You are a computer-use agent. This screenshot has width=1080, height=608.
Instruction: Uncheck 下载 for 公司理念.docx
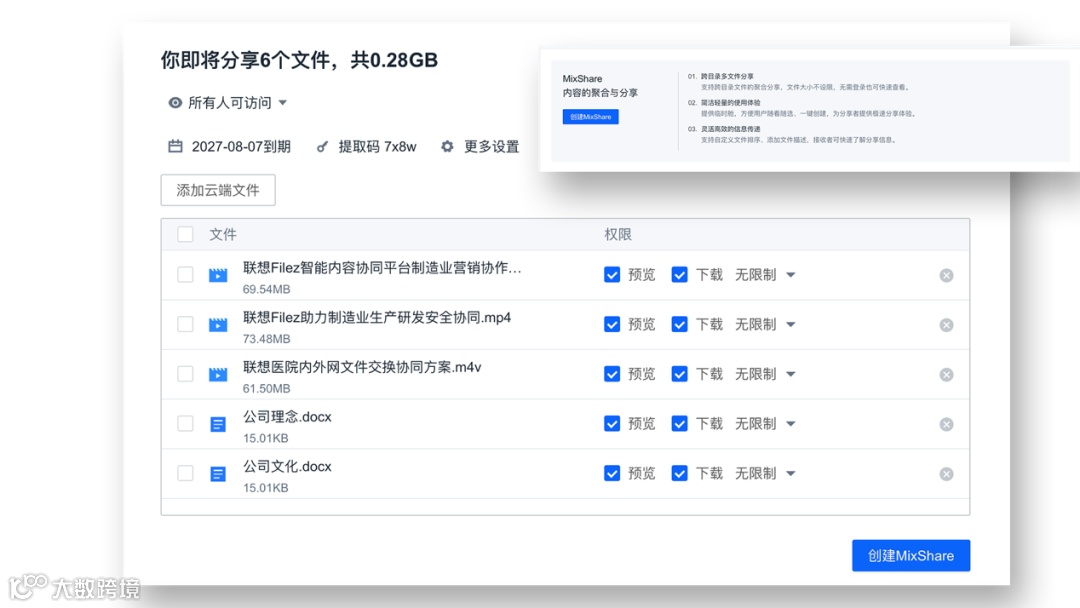(679, 423)
